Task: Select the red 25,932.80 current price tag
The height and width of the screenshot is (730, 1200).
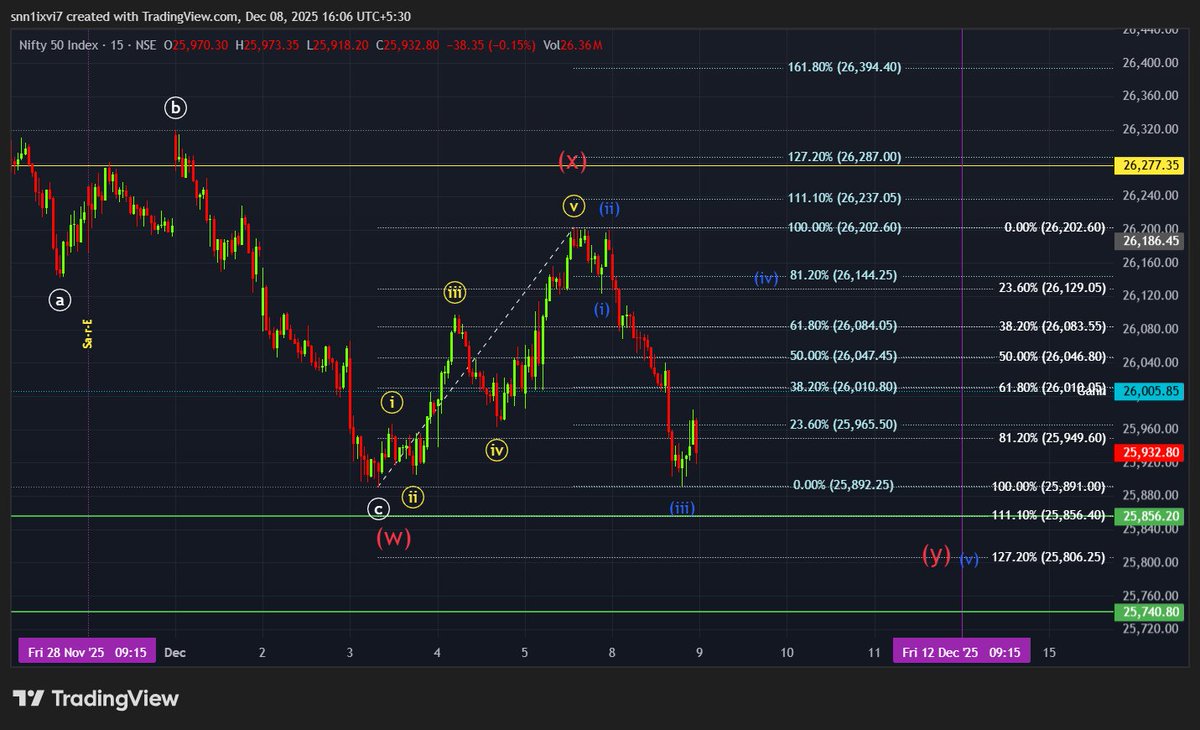Action: (x=1150, y=453)
